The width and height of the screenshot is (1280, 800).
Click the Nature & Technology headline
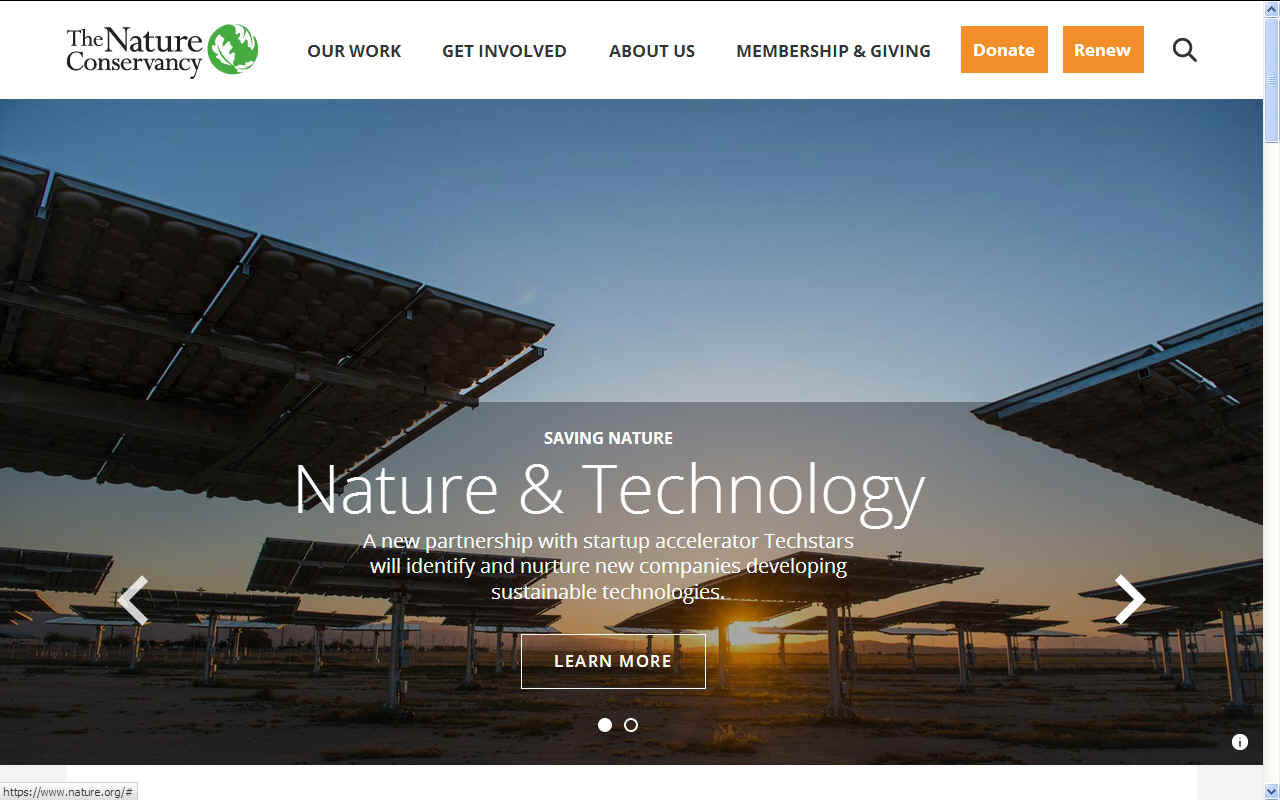(x=610, y=490)
